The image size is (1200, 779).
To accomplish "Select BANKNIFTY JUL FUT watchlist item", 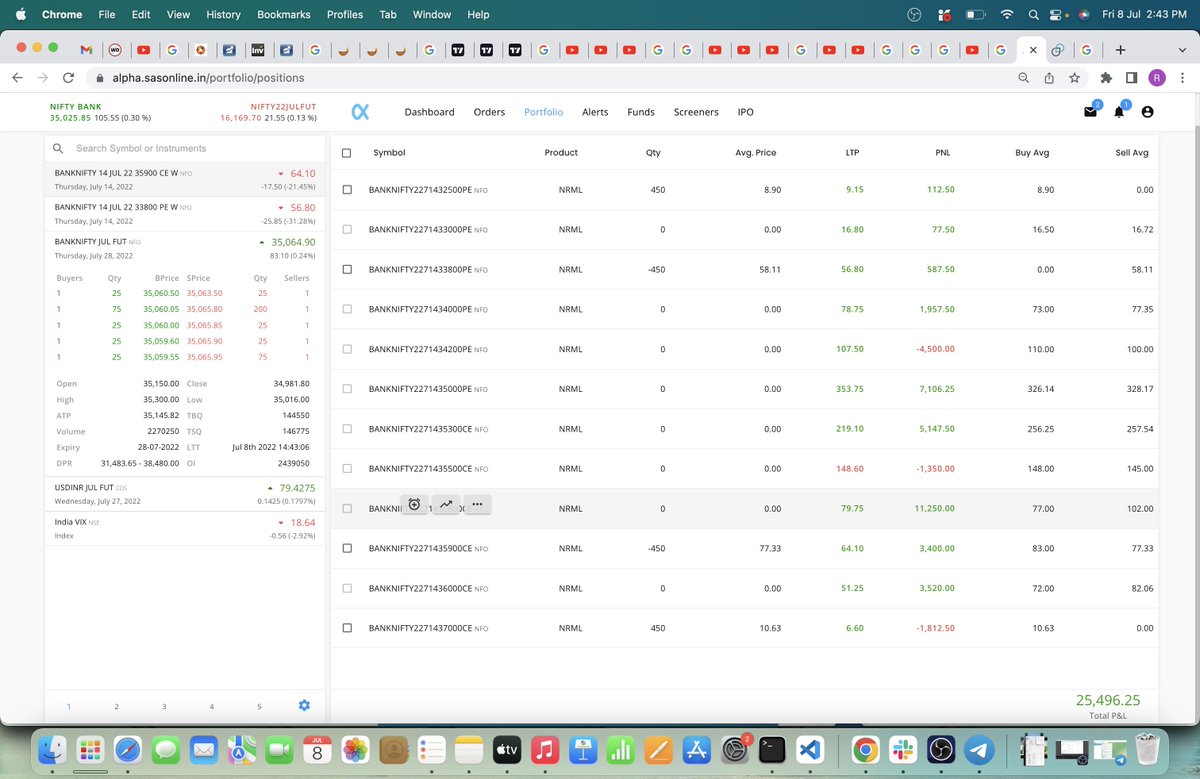I will (x=185, y=248).
